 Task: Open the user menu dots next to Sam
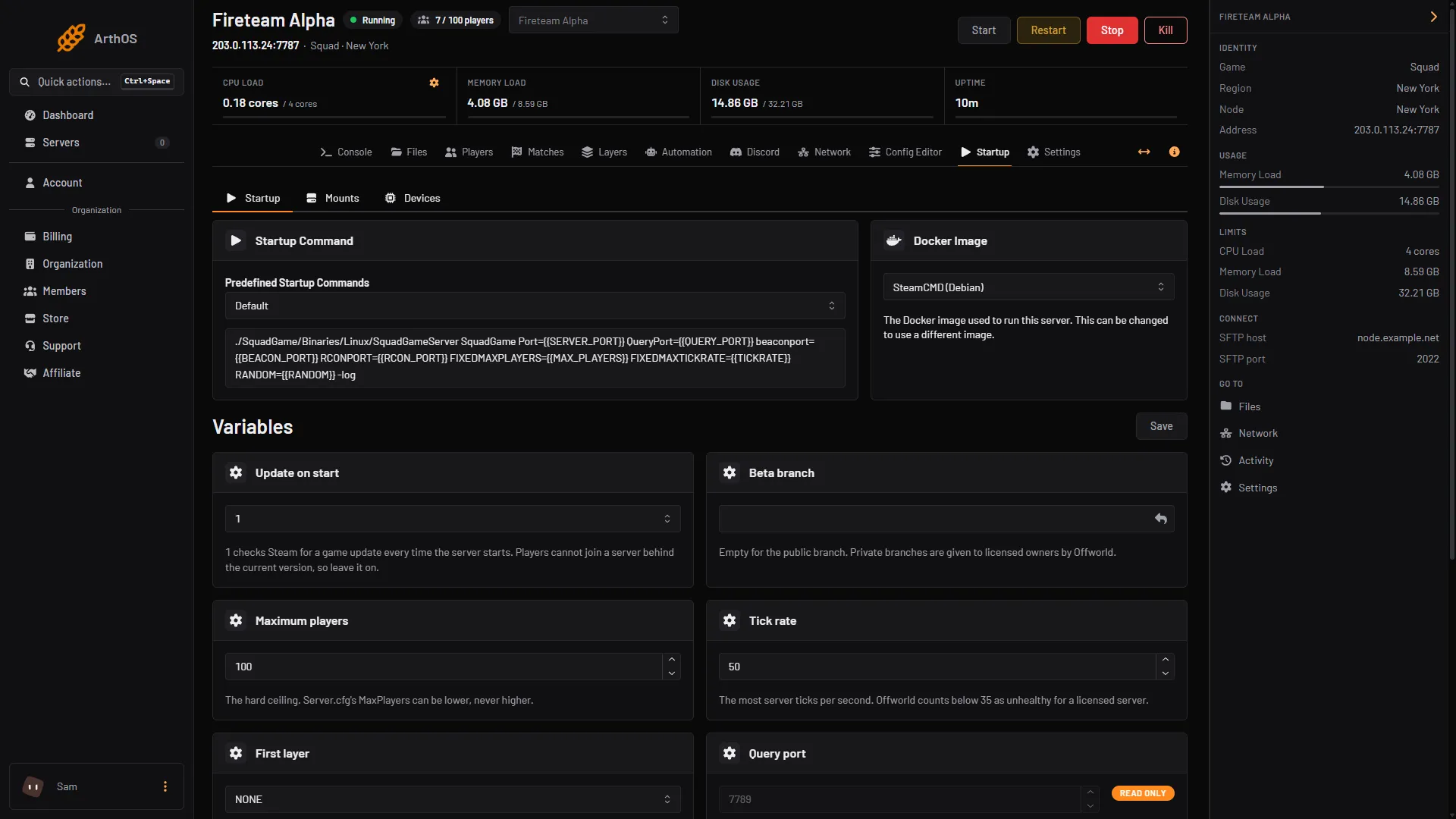[165, 786]
